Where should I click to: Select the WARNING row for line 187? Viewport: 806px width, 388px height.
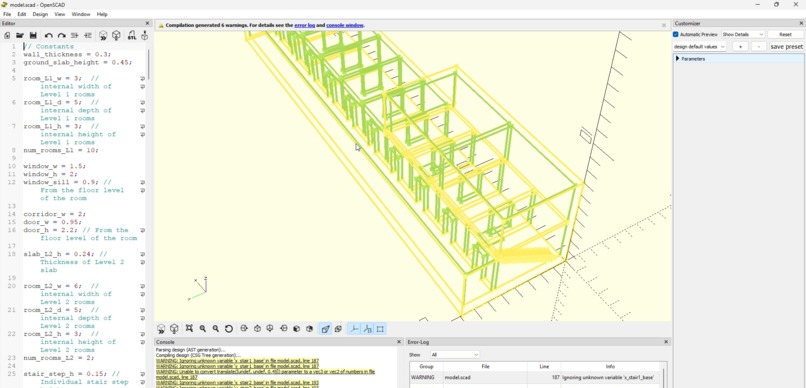click(535, 377)
